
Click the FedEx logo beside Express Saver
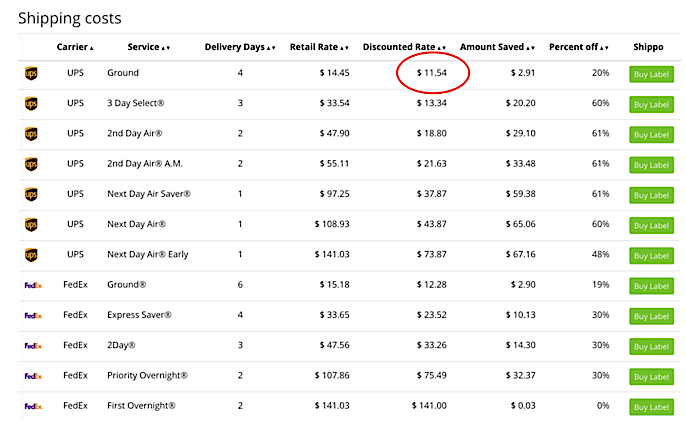click(x=32, y=316)
